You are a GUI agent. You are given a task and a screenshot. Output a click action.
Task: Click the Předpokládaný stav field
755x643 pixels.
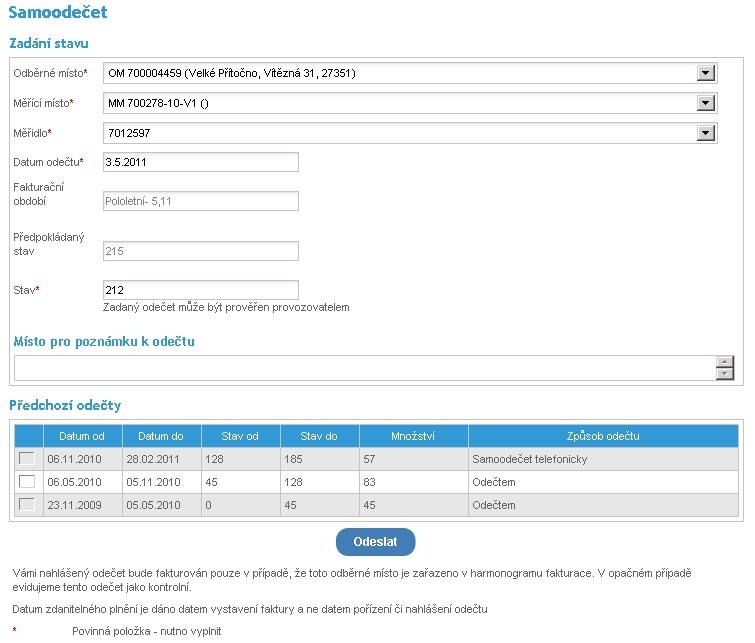(201, 250)
